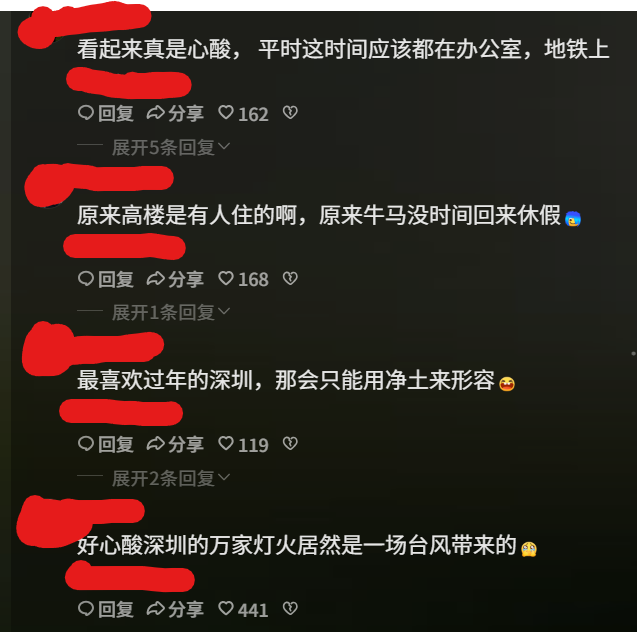Click broken heart on 441-like comment
This screenshot has height=632, width=637.
tap(290, 608)
